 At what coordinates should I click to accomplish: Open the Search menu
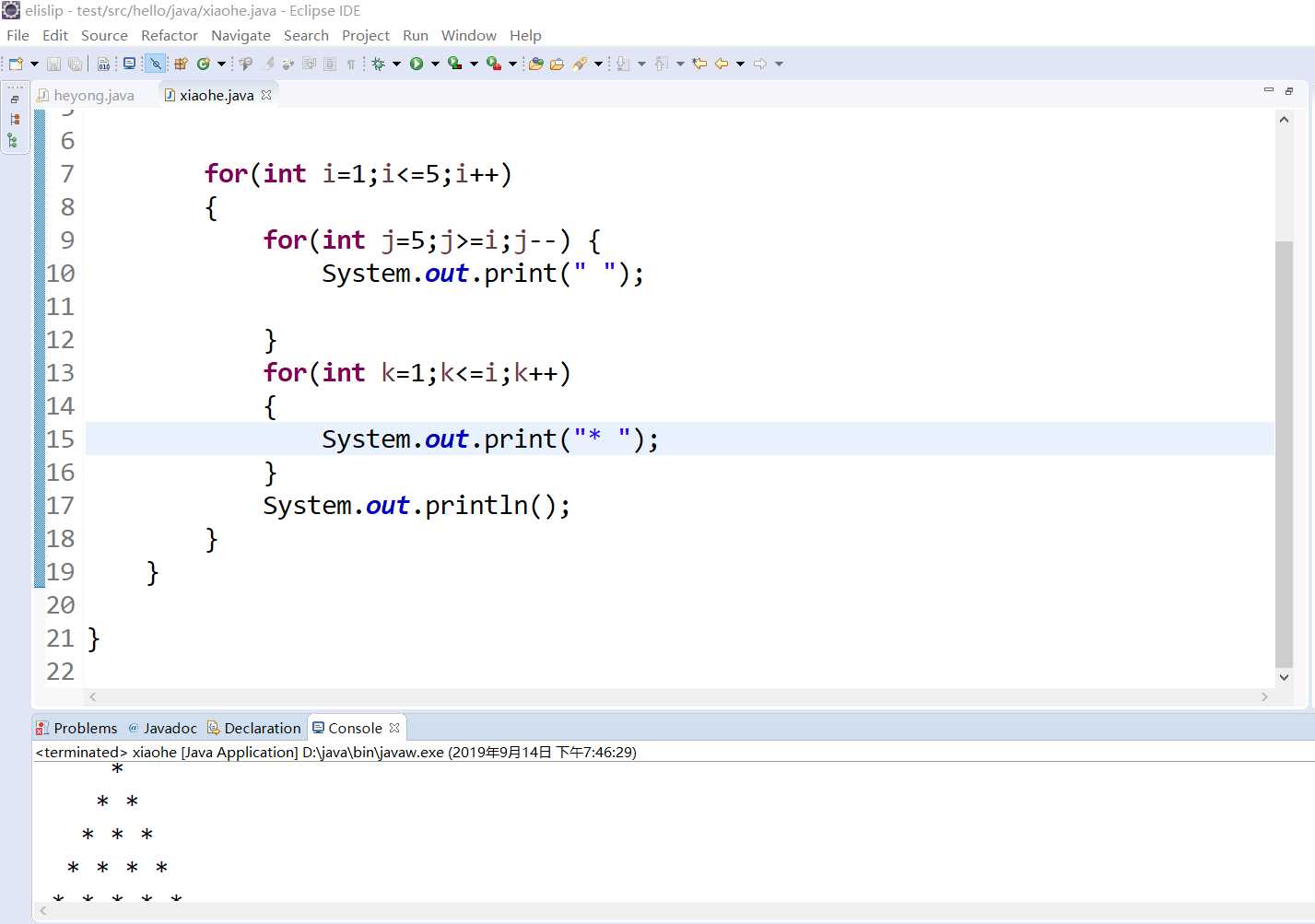coord(306,35)
